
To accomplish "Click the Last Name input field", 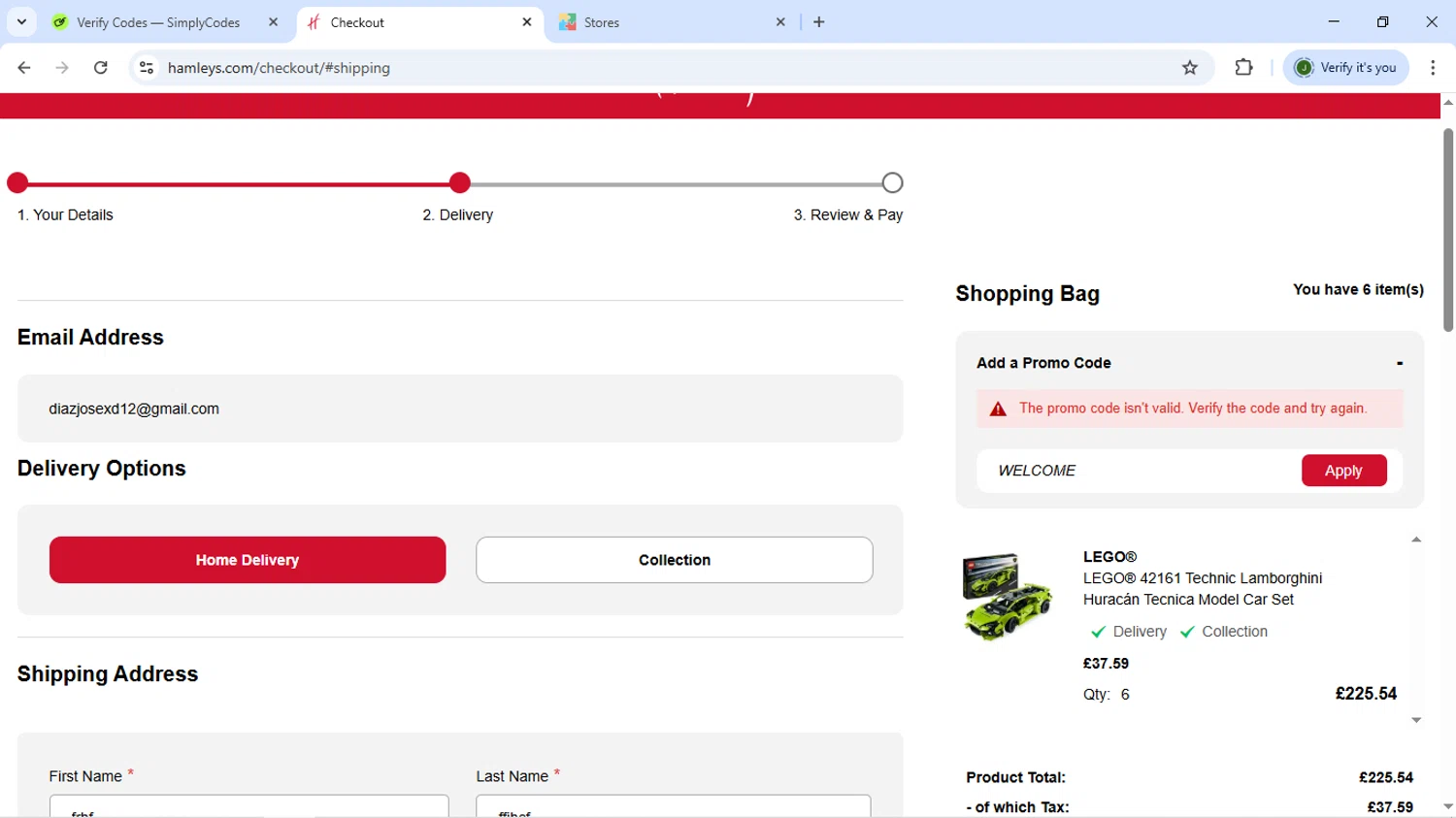I will (x=674, y=806).
